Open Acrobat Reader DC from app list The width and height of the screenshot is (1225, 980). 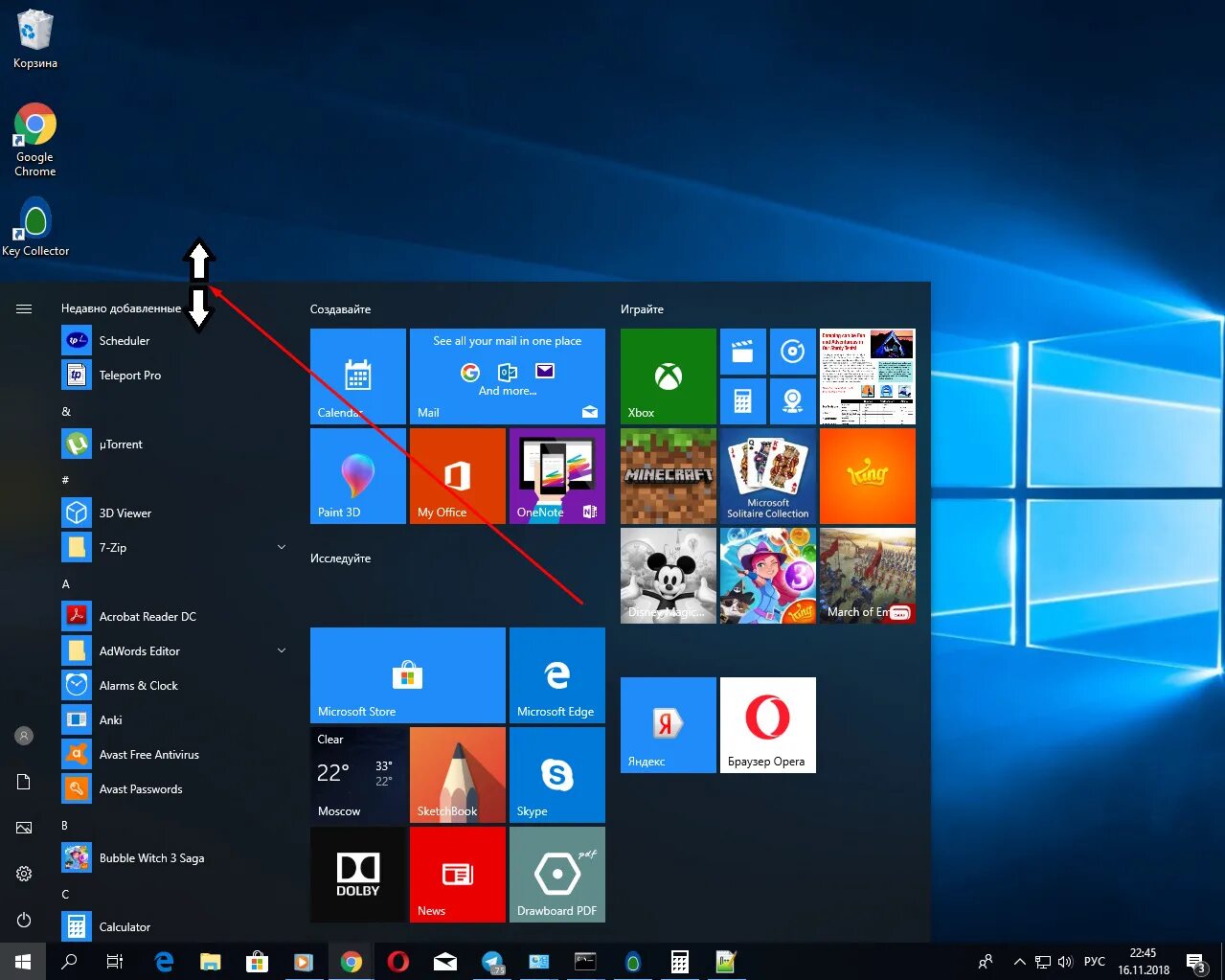click(175, 616)
